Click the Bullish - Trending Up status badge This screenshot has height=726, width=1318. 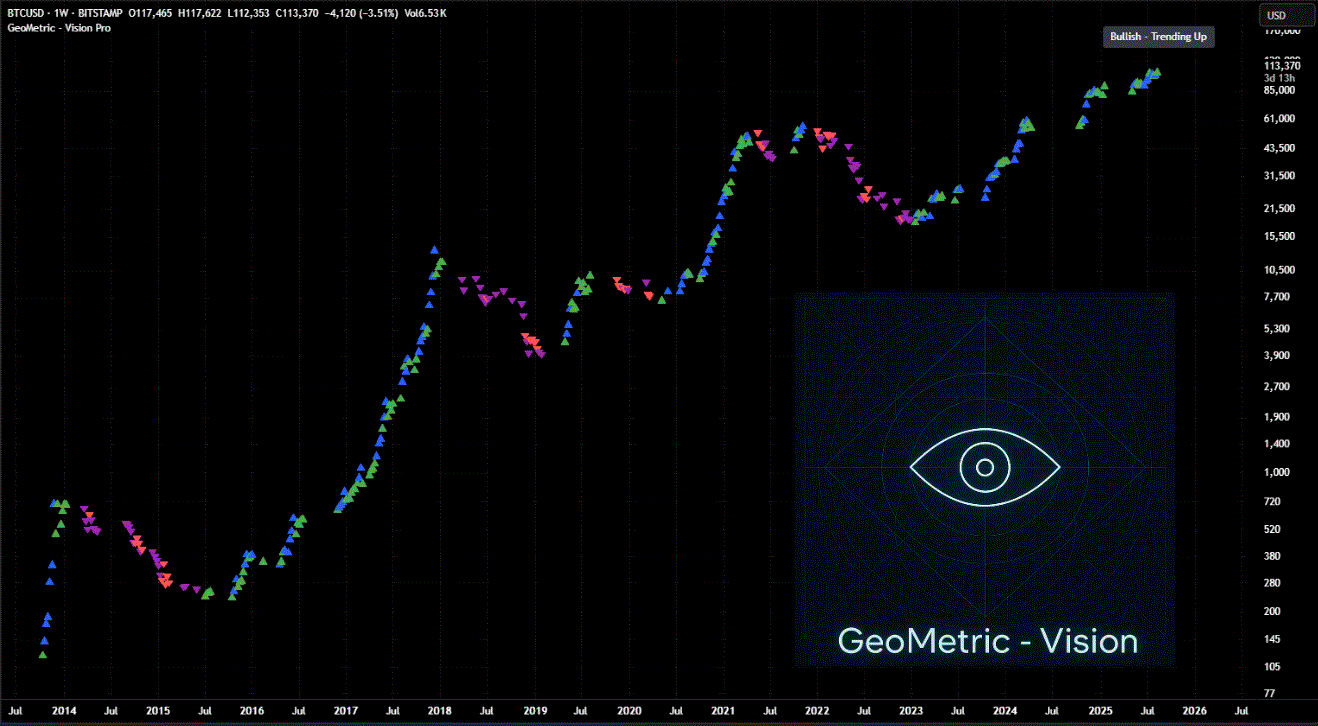coord(1158,37)
